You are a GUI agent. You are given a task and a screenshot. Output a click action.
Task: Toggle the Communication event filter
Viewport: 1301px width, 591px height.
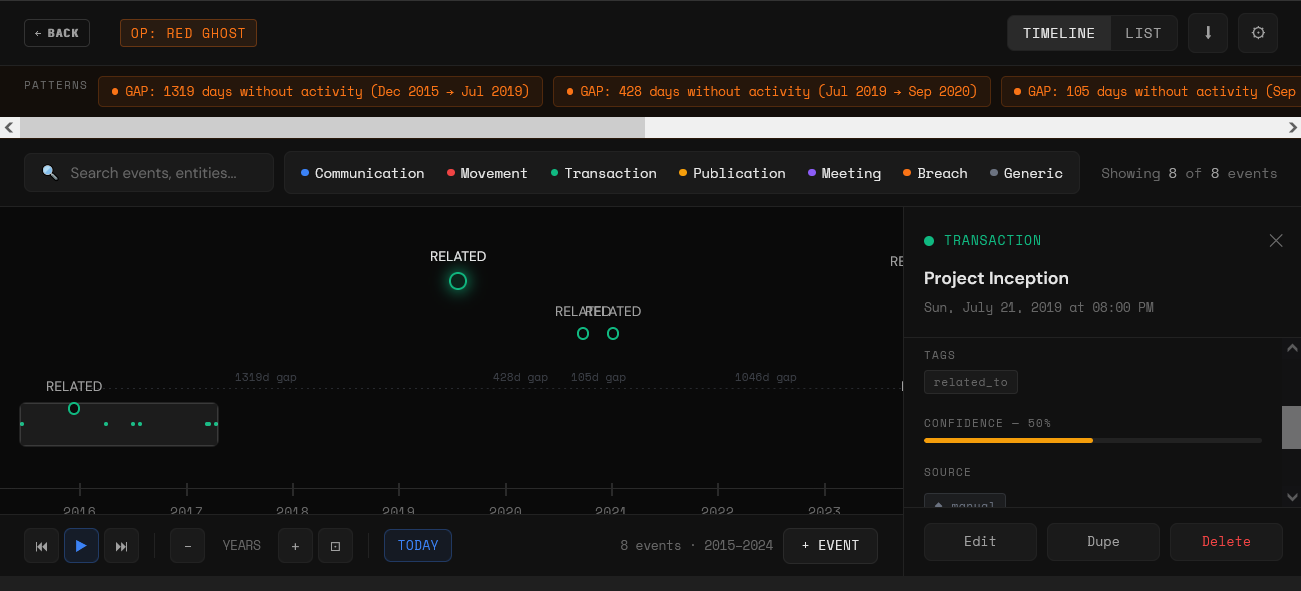tap(363, 173)
